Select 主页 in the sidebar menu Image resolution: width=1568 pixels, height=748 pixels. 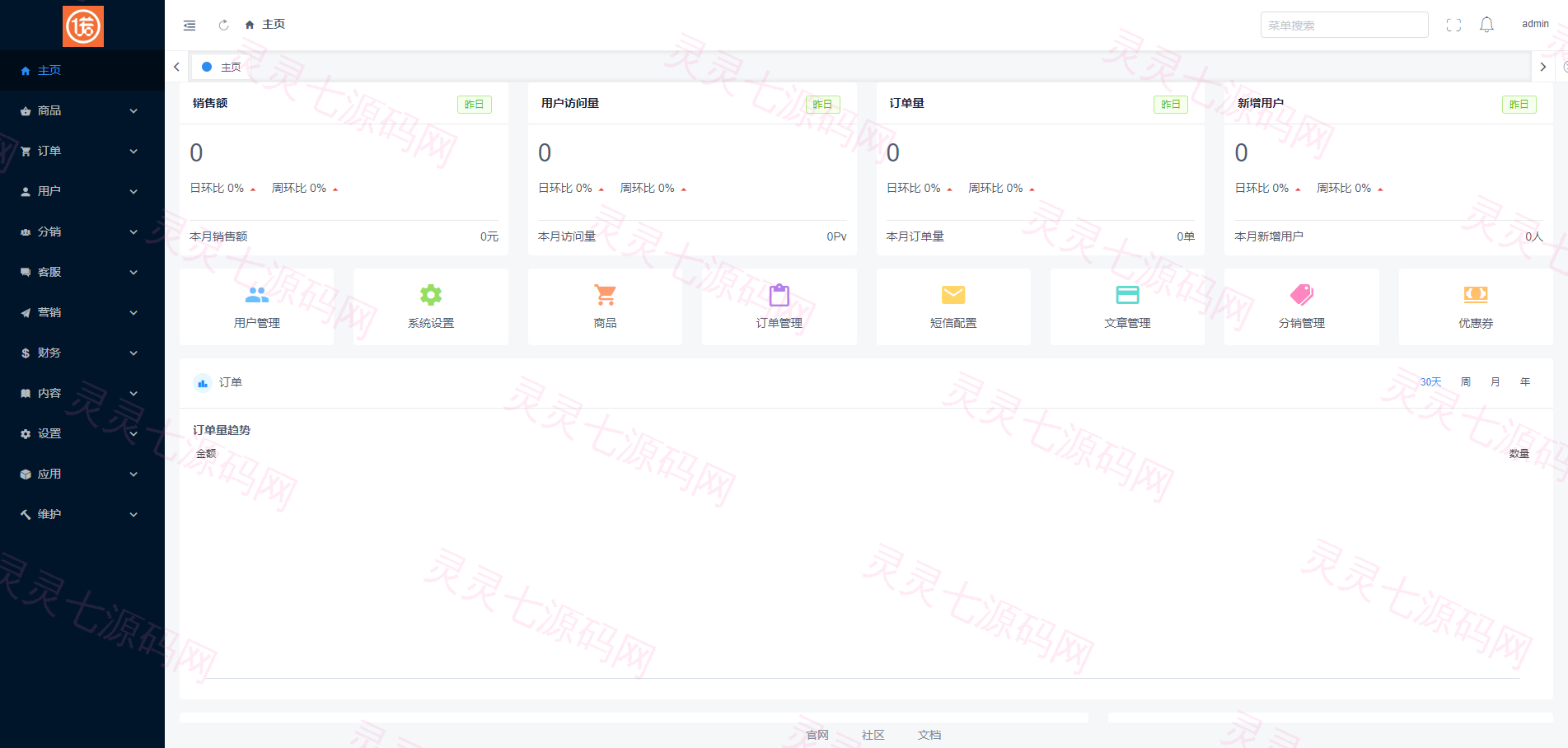click(82, 70)
